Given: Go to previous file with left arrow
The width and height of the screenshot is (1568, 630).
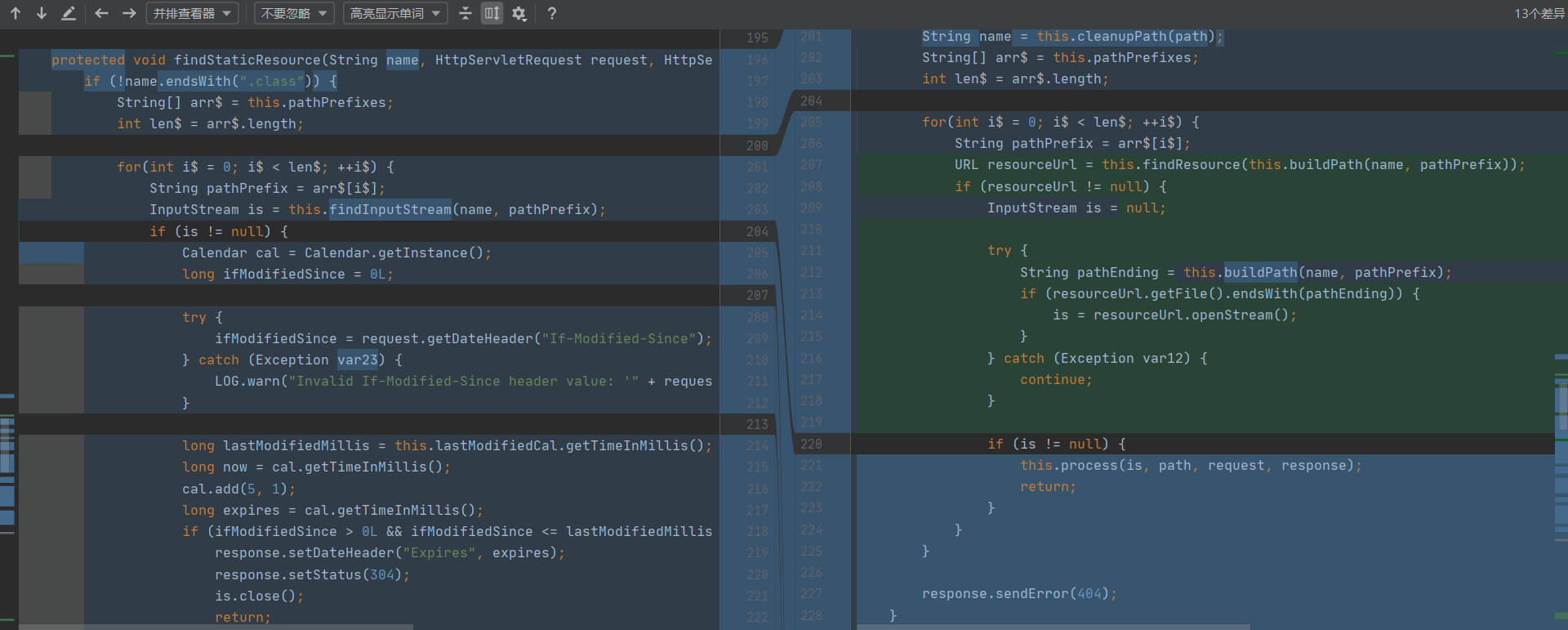Looking at the screenshot, I should [102, 13].
